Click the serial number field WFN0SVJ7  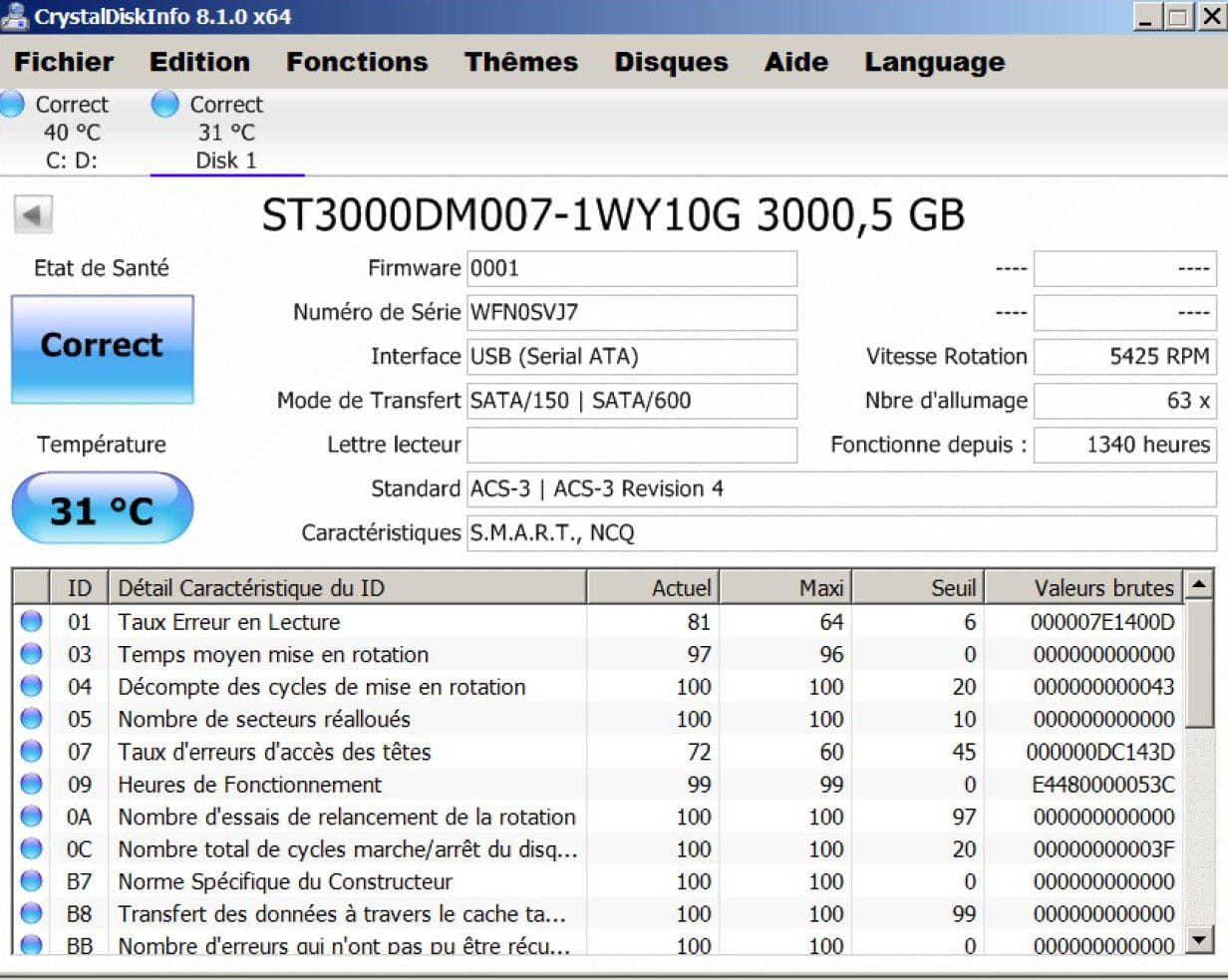click(x=632, y=312)
